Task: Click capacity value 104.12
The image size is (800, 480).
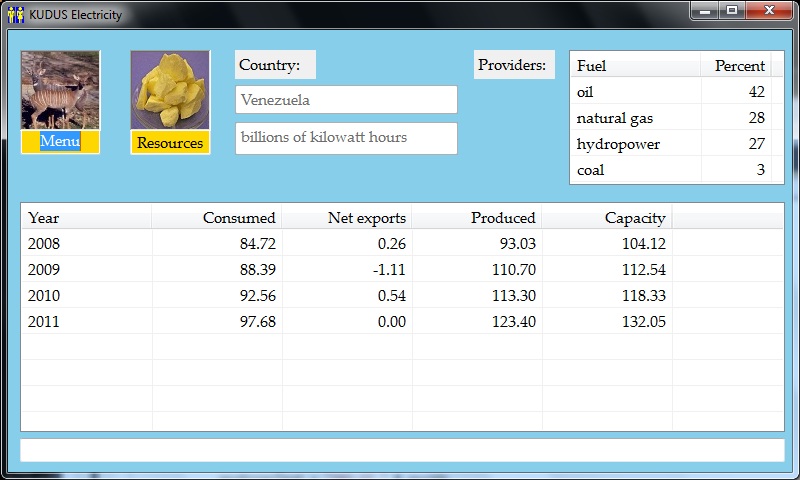Action: (x=644, y=244)
